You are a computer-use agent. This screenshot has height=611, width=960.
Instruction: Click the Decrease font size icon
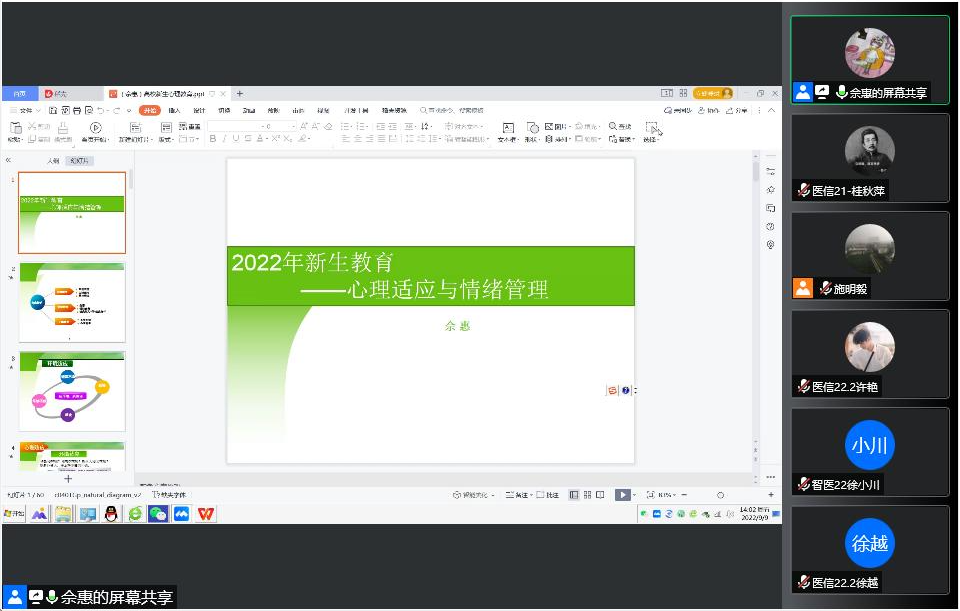(316, 126)
